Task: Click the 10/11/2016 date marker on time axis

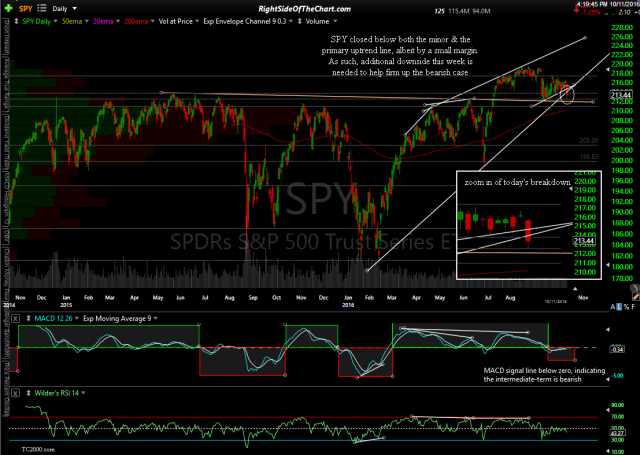Action: click(x=556, y=302)
